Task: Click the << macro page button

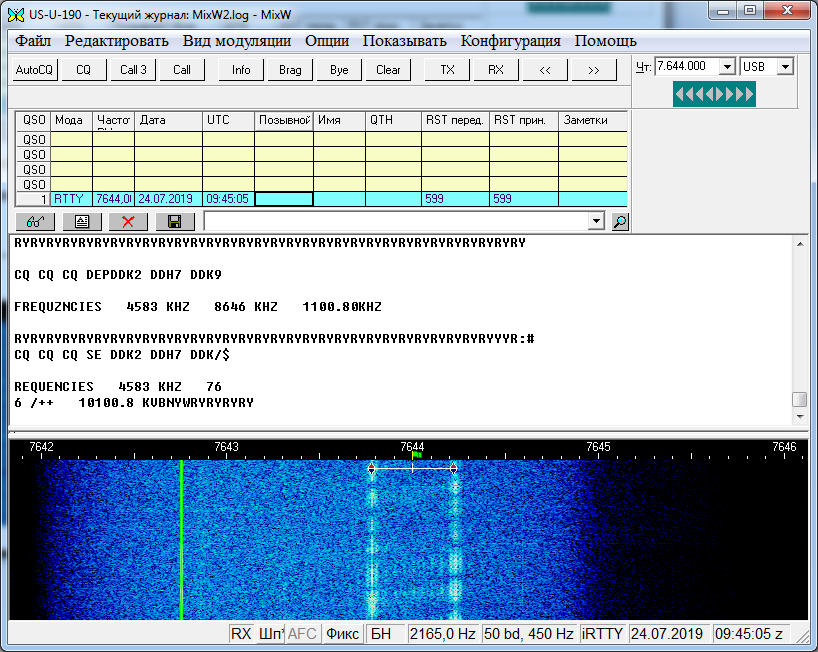Action: point(545,70)
